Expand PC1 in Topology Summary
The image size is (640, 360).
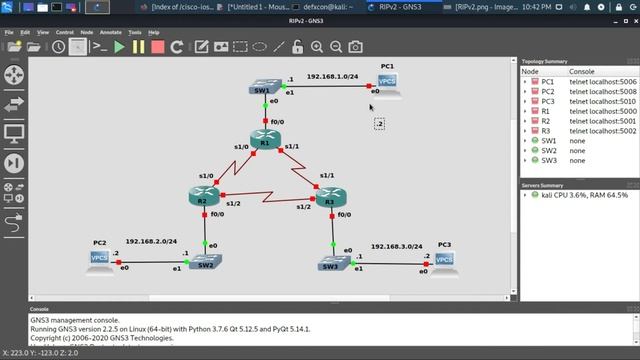tap(525, 82)
